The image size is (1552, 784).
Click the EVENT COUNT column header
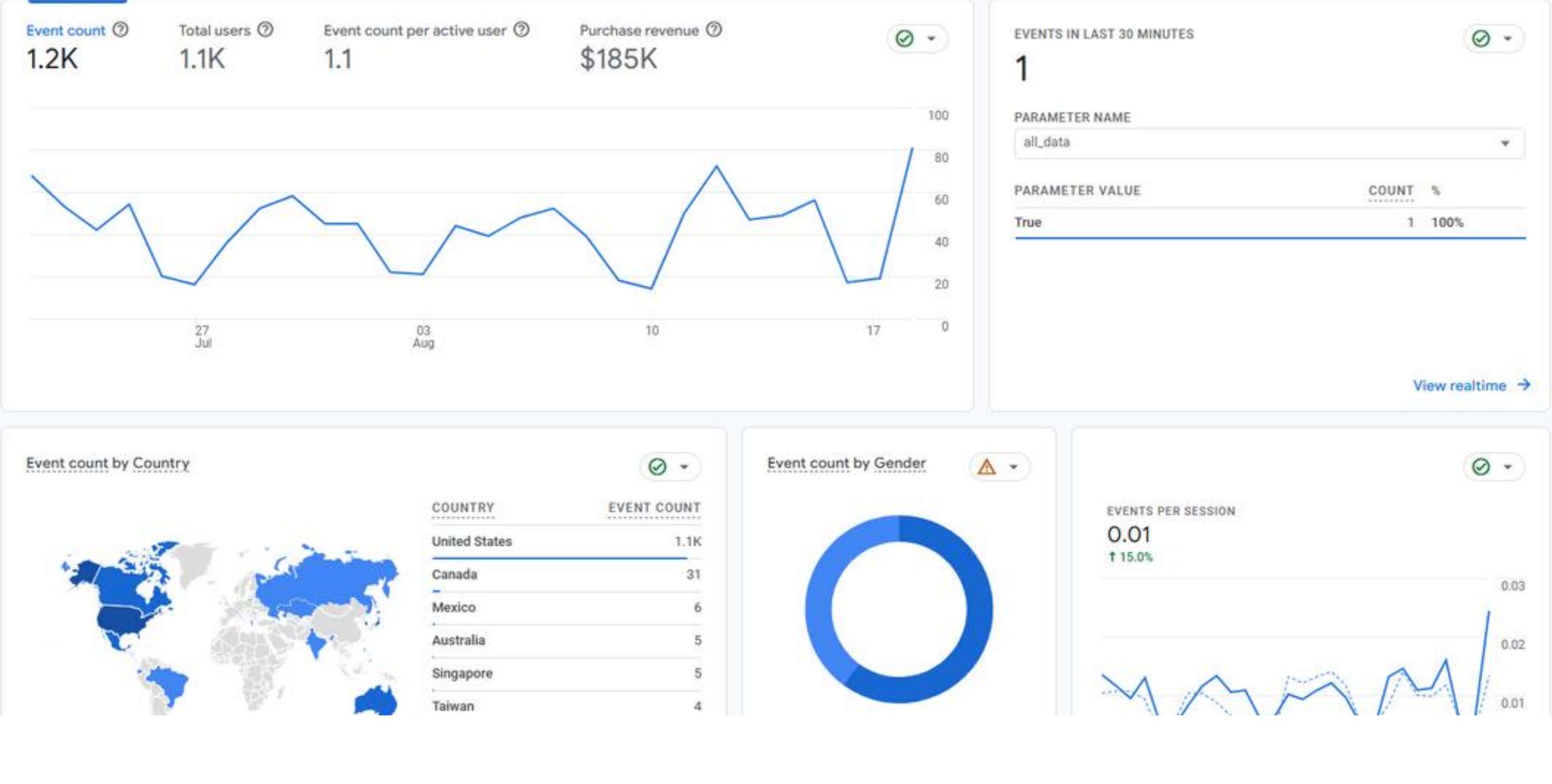654,508
